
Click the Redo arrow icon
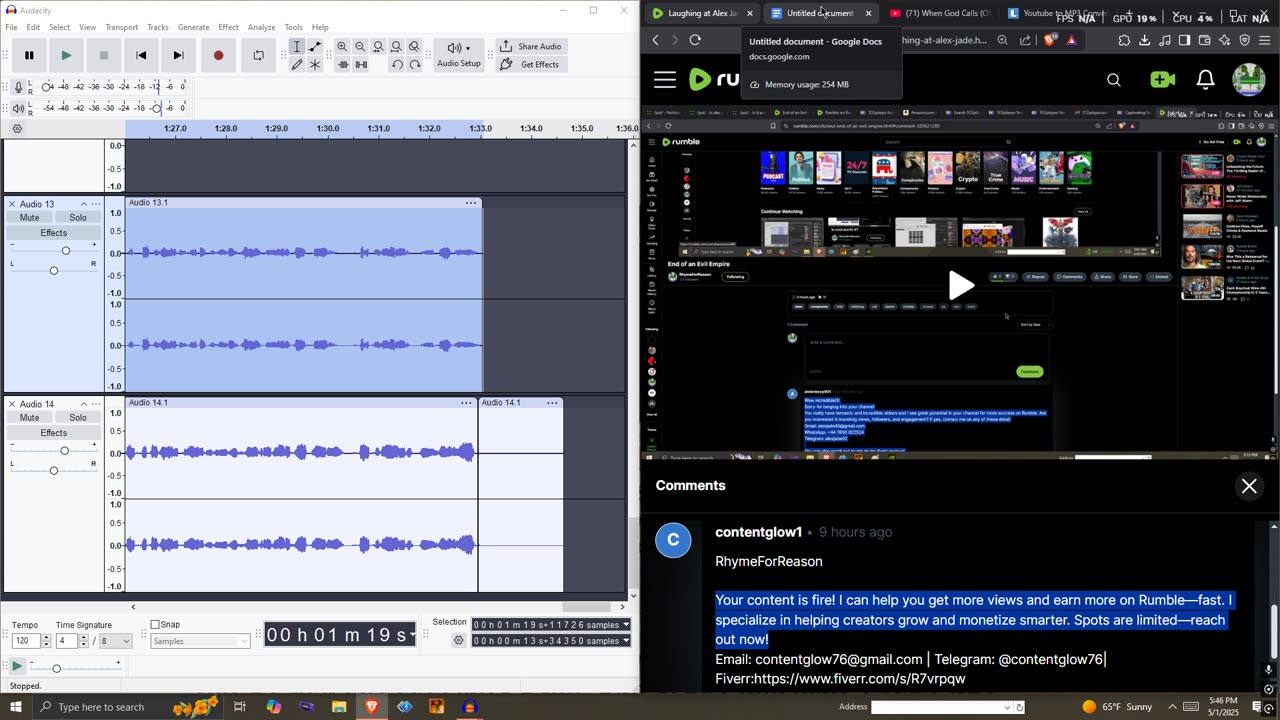click(x=415, y=65)
